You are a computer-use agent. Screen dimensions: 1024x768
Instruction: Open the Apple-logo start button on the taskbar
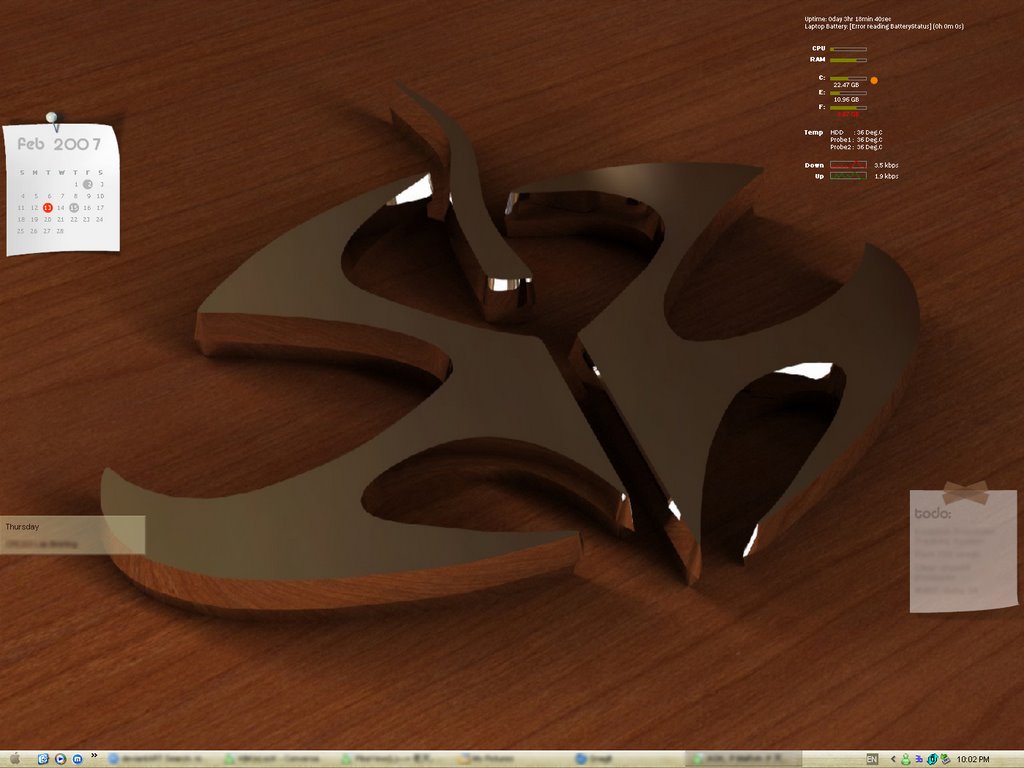14,758
